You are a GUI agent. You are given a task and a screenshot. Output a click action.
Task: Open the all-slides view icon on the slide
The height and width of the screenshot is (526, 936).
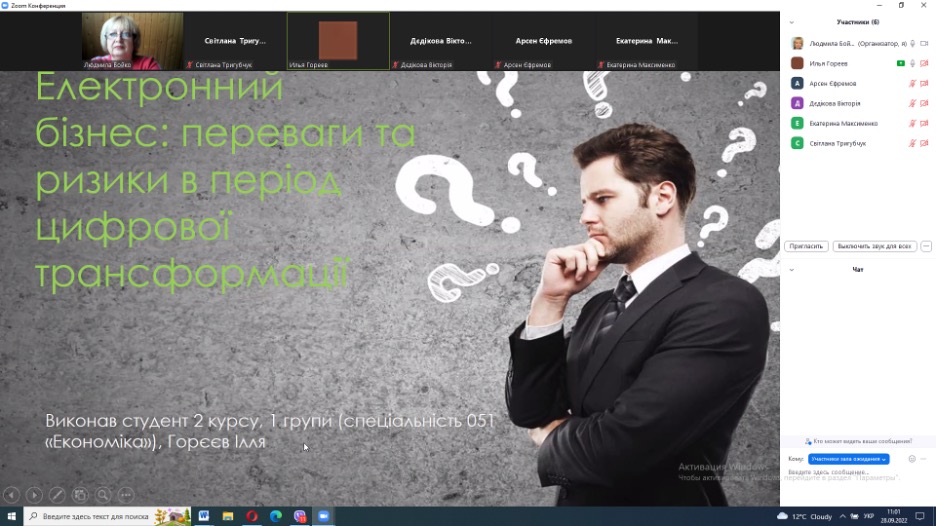tap(80, 494)
